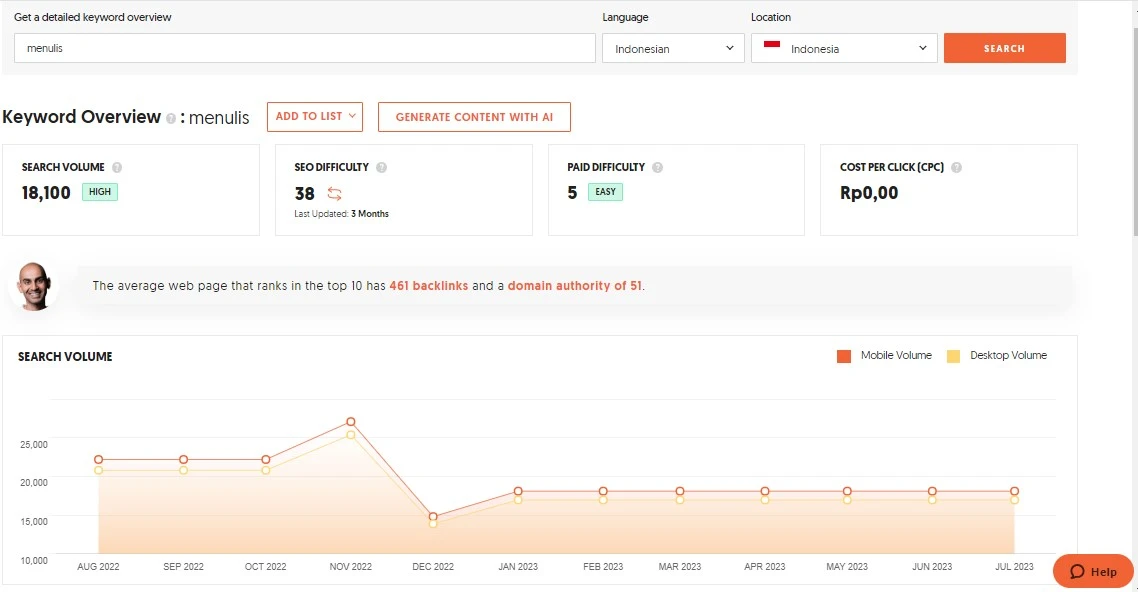This screenshot has height=592, width=1138.
Task: Click the Neil Patel avatar image
Action: pos(34,287)
